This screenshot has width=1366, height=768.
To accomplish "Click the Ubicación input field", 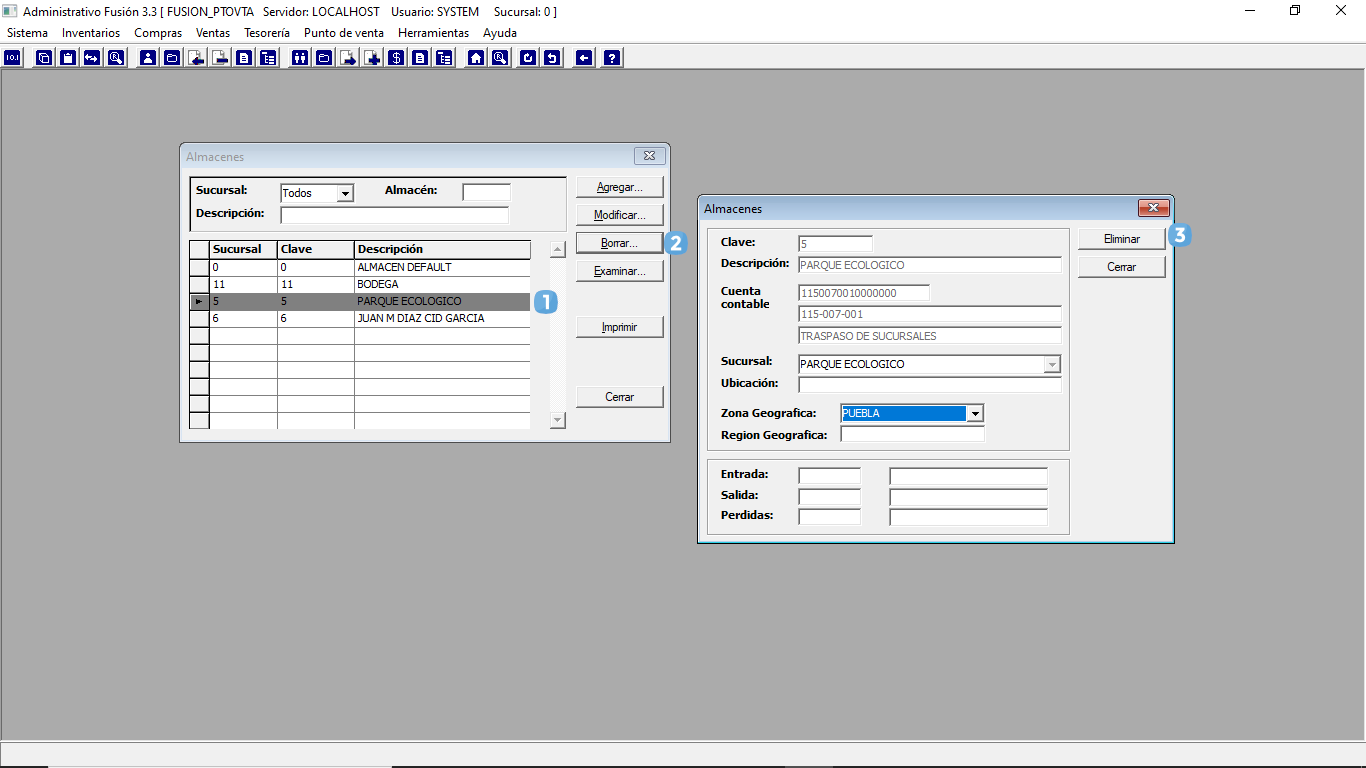I will coord(930,384).
